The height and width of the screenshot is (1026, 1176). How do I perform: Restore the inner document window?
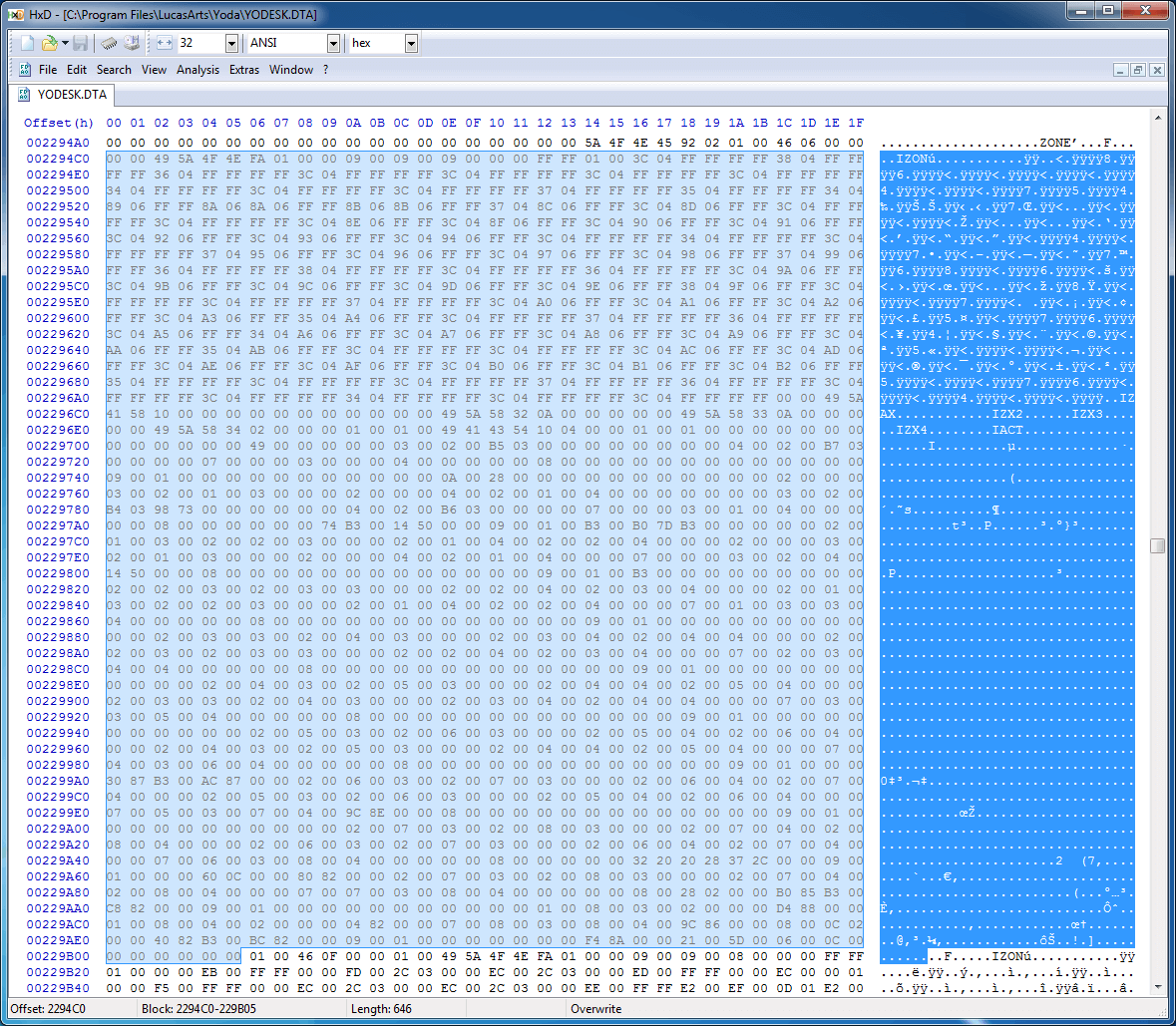coord(1138,70)
